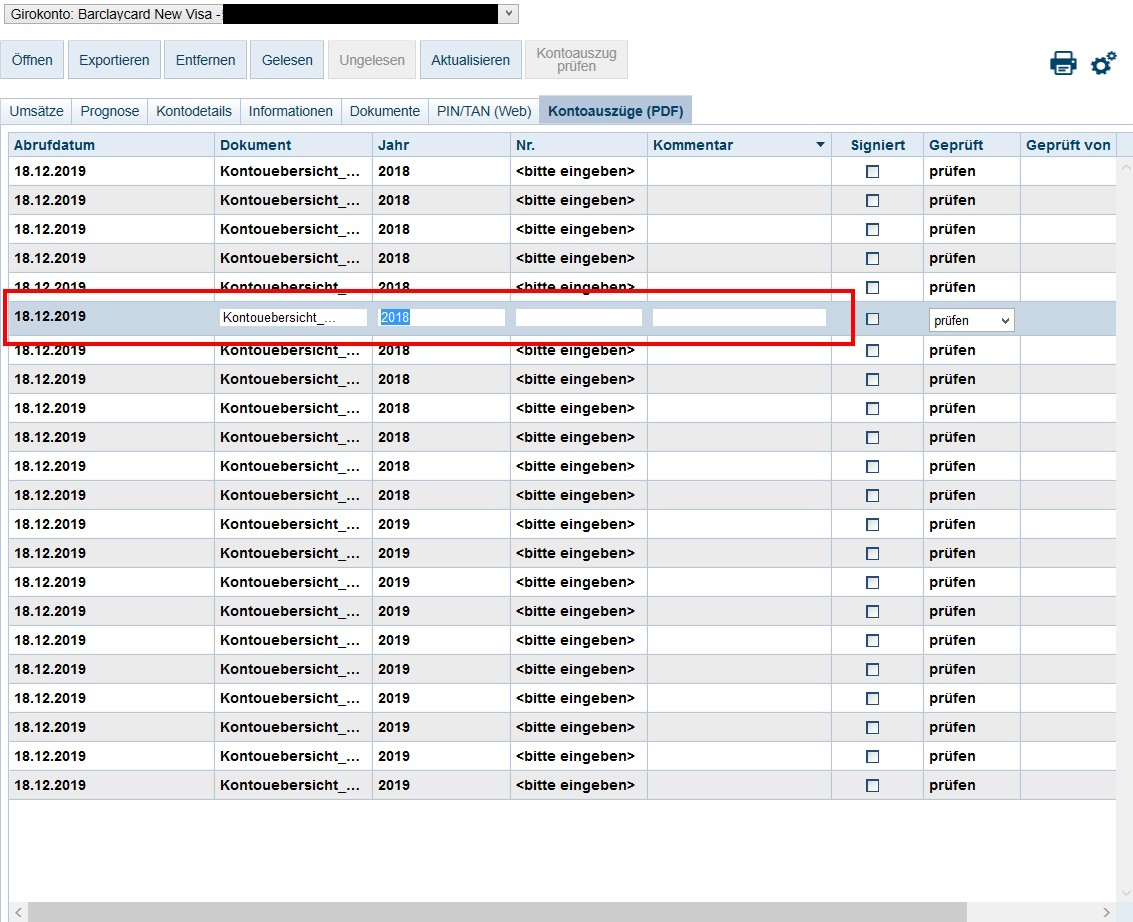The width and height of the screenshot is (1133, 922).
Task: Open the Girokonto account selection dropdown
Action: (x=509, y=14)
